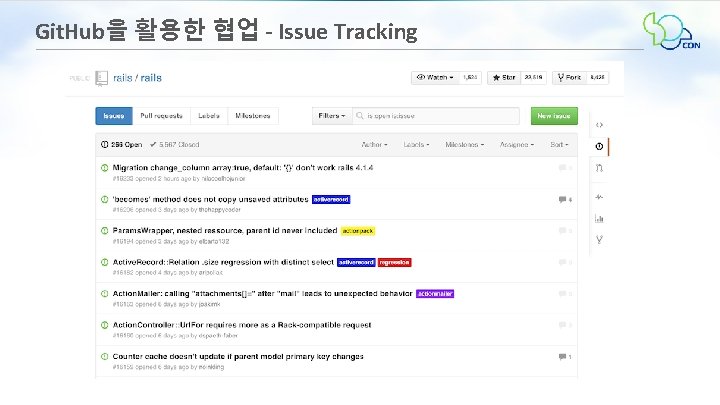Viewport: 720px width, 405px height.
Task: Click open-issue icon for 'becomes' method issue
Action: click(x=105, y=199)
